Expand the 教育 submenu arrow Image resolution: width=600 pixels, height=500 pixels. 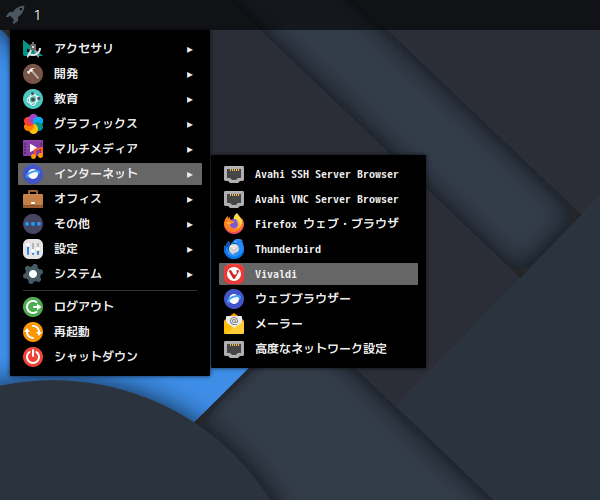pyautogui.click(x=189, y=100)
